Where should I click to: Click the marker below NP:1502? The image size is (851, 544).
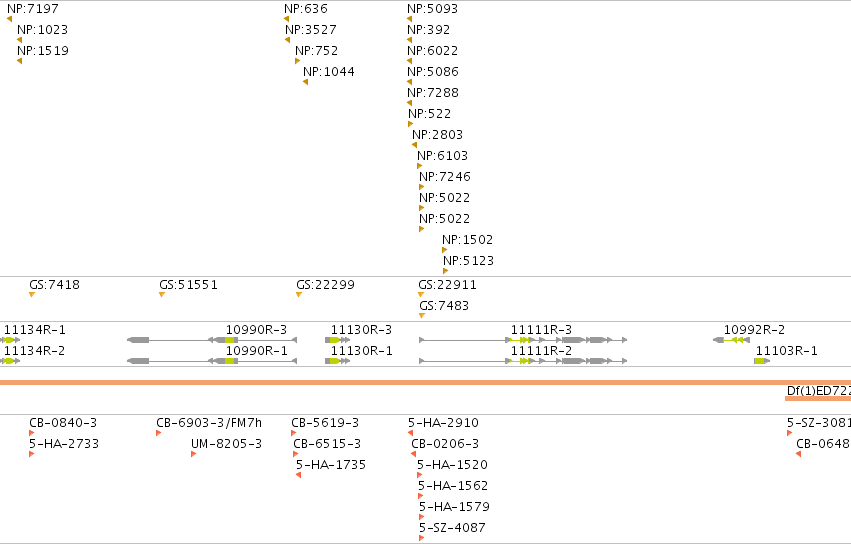444,250
